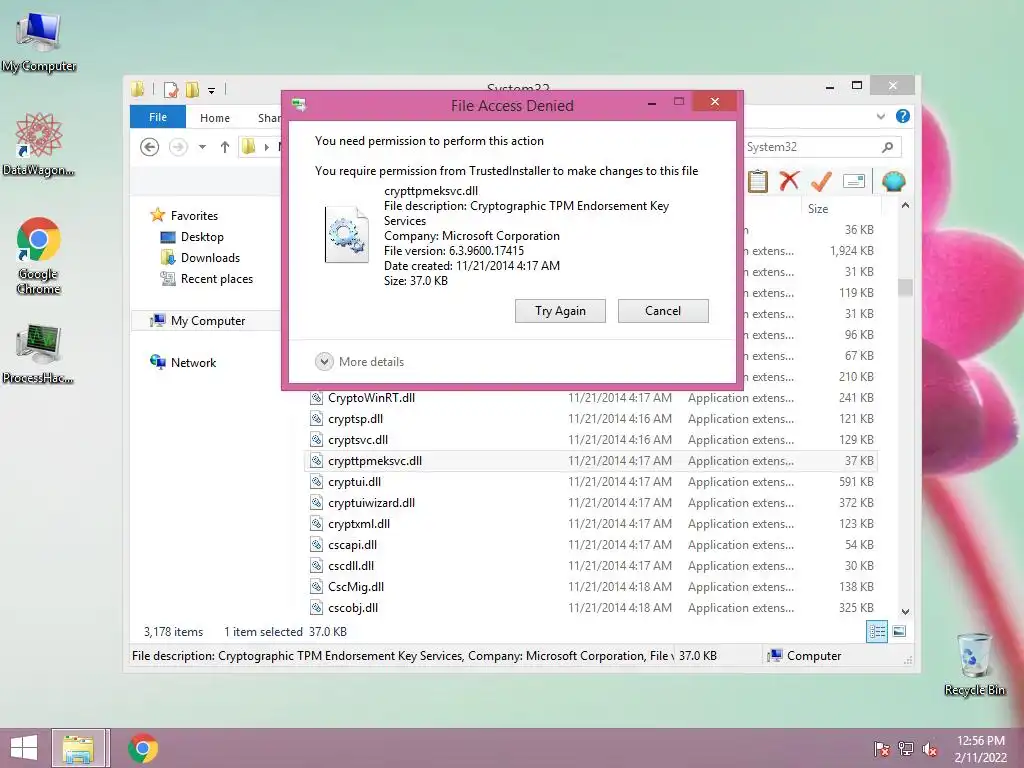Switch to the Home ribbon tab
1024x768 pixels.
(215, 118)
